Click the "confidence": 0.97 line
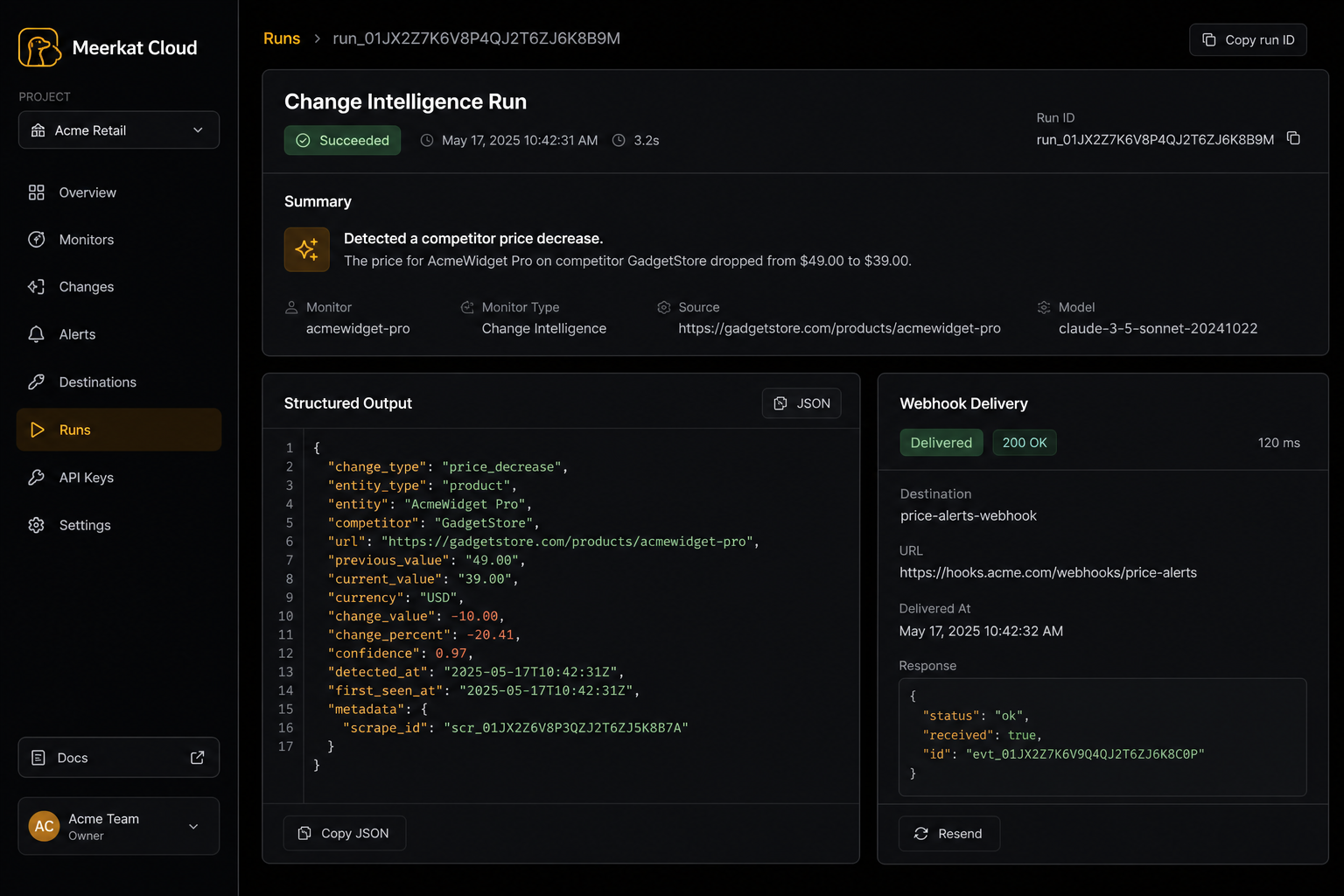The image size is (1344, 896). pyautogui.click(x=401, y=653)
